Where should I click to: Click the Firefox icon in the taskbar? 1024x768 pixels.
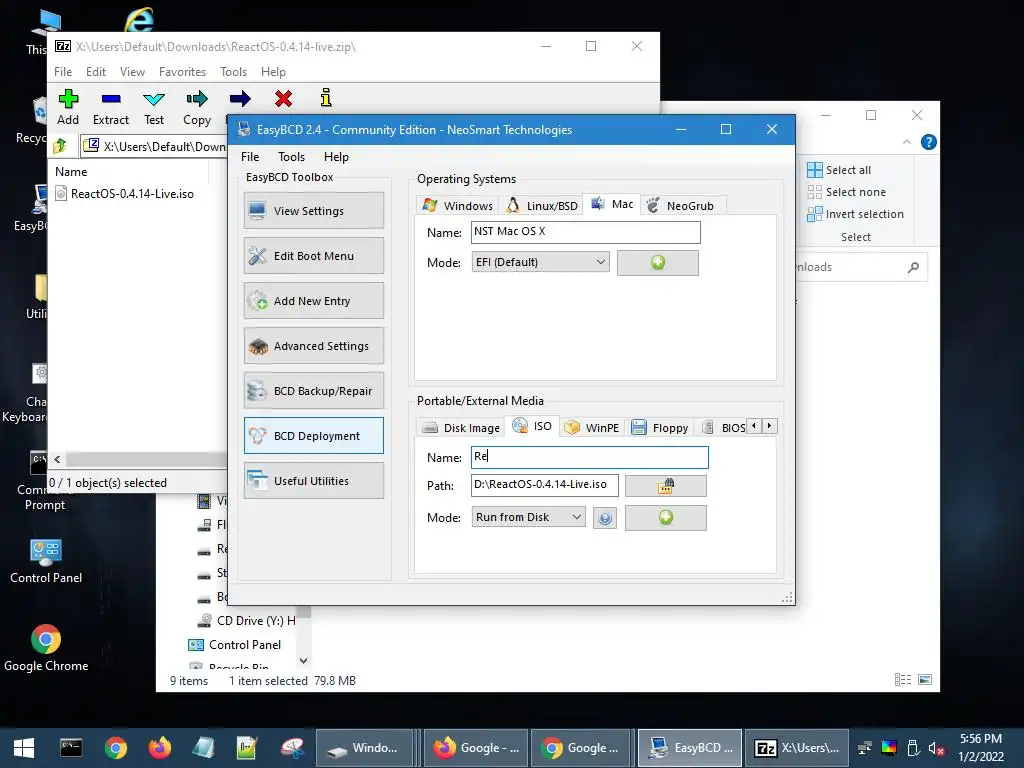pyautogui.click(x=159, y=748)
